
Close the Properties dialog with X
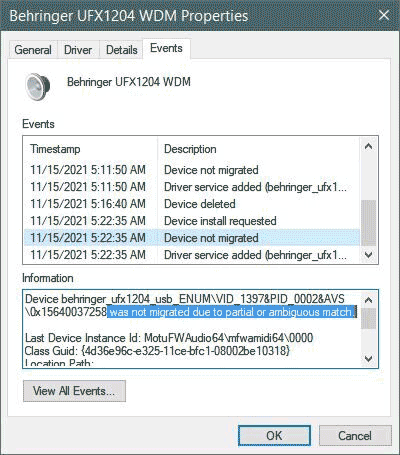tap(384, 15)
